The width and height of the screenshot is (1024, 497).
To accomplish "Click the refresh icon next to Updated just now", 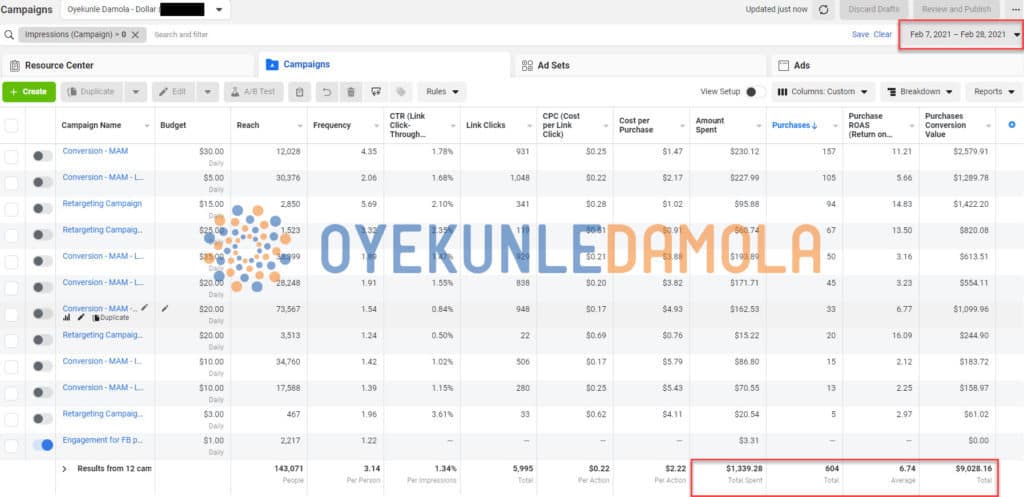I will [824, 10].
